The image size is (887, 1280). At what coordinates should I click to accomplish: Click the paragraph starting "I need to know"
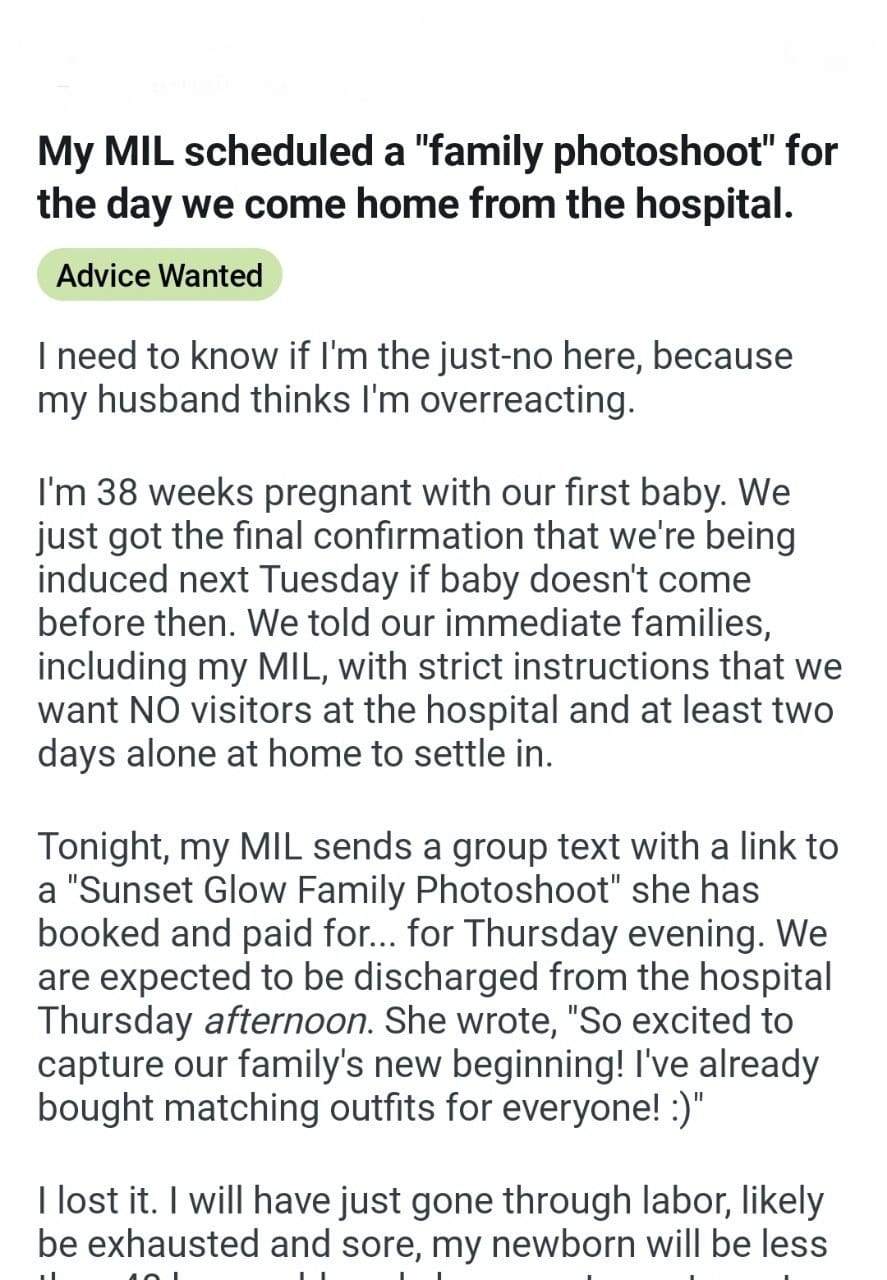(x=415, y=377)
